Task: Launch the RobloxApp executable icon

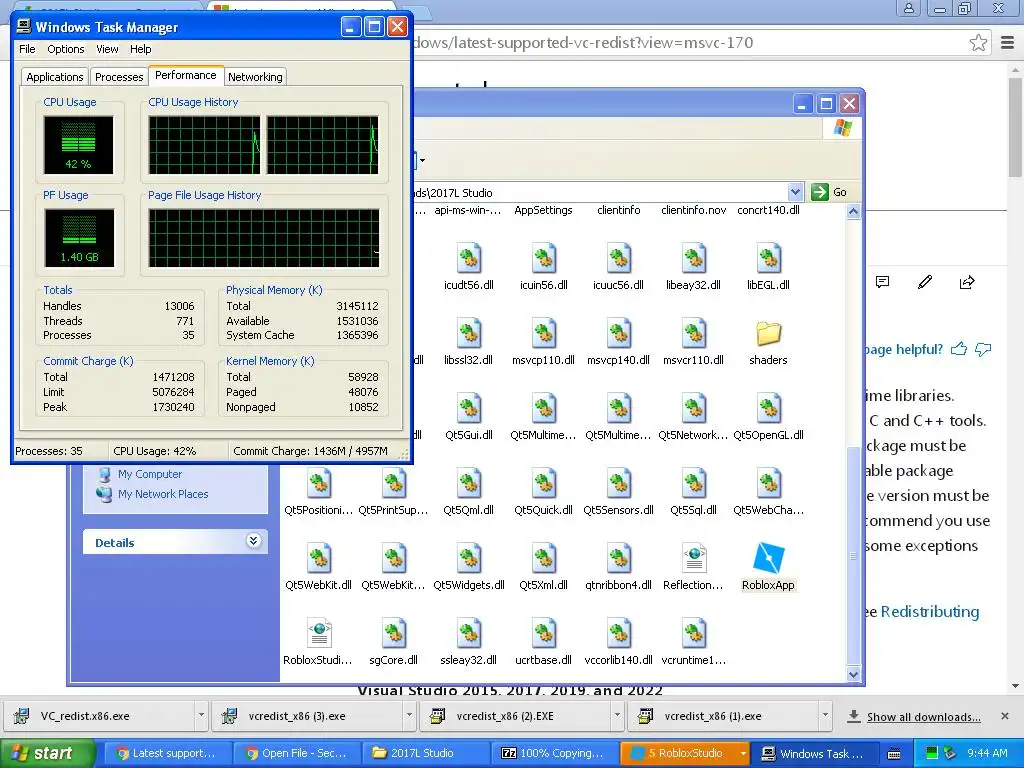Action: (769, 559)
